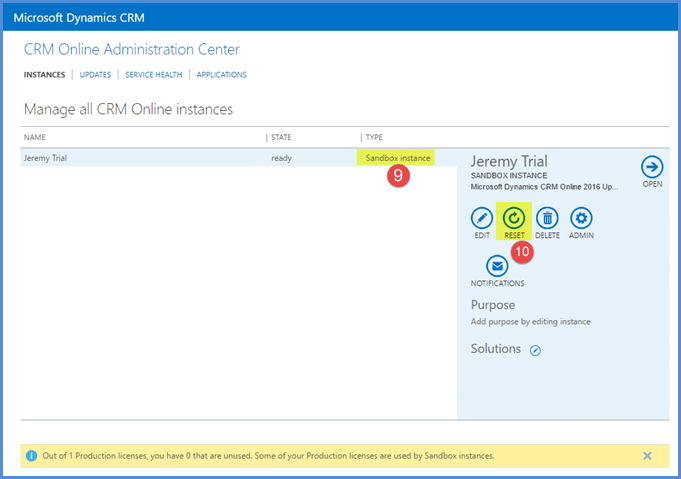Go to the Updates tab
Image resolution: width=681 pixels, height=479 pixels.
point(95,75)
